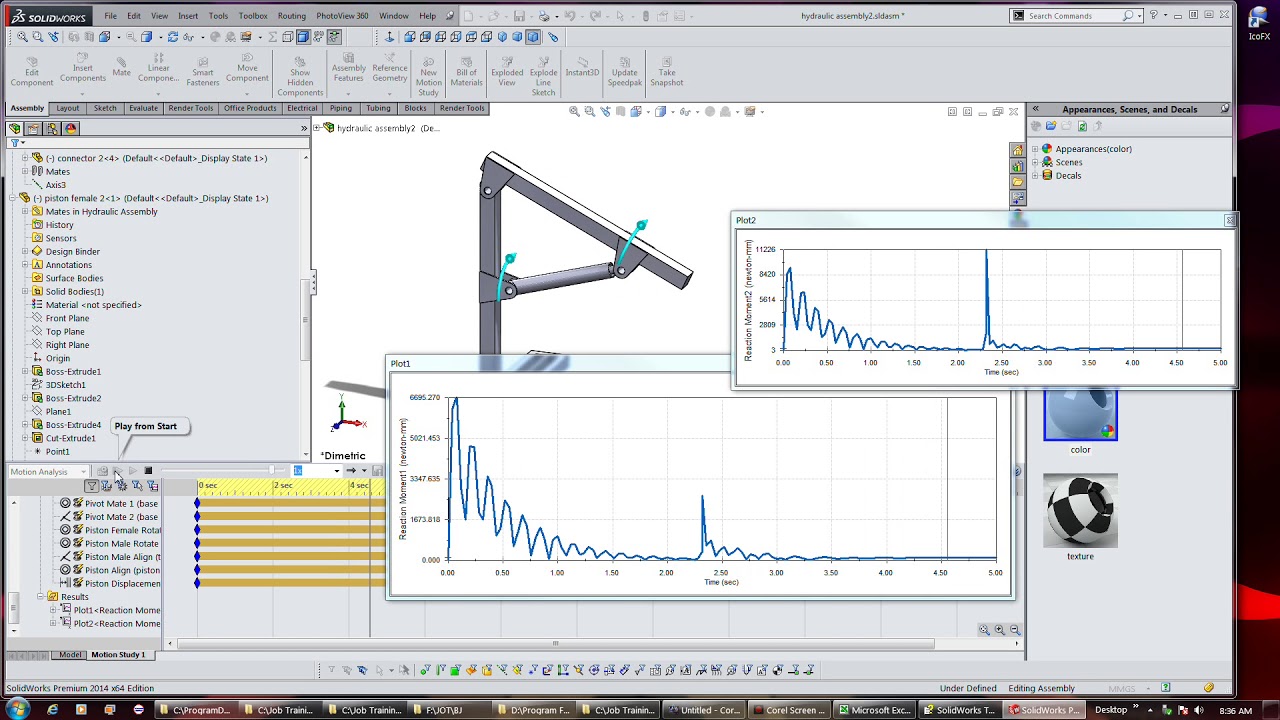
Task: Select Pivot Mate 1 in motion tree
Action: click(x=121, y=503)
